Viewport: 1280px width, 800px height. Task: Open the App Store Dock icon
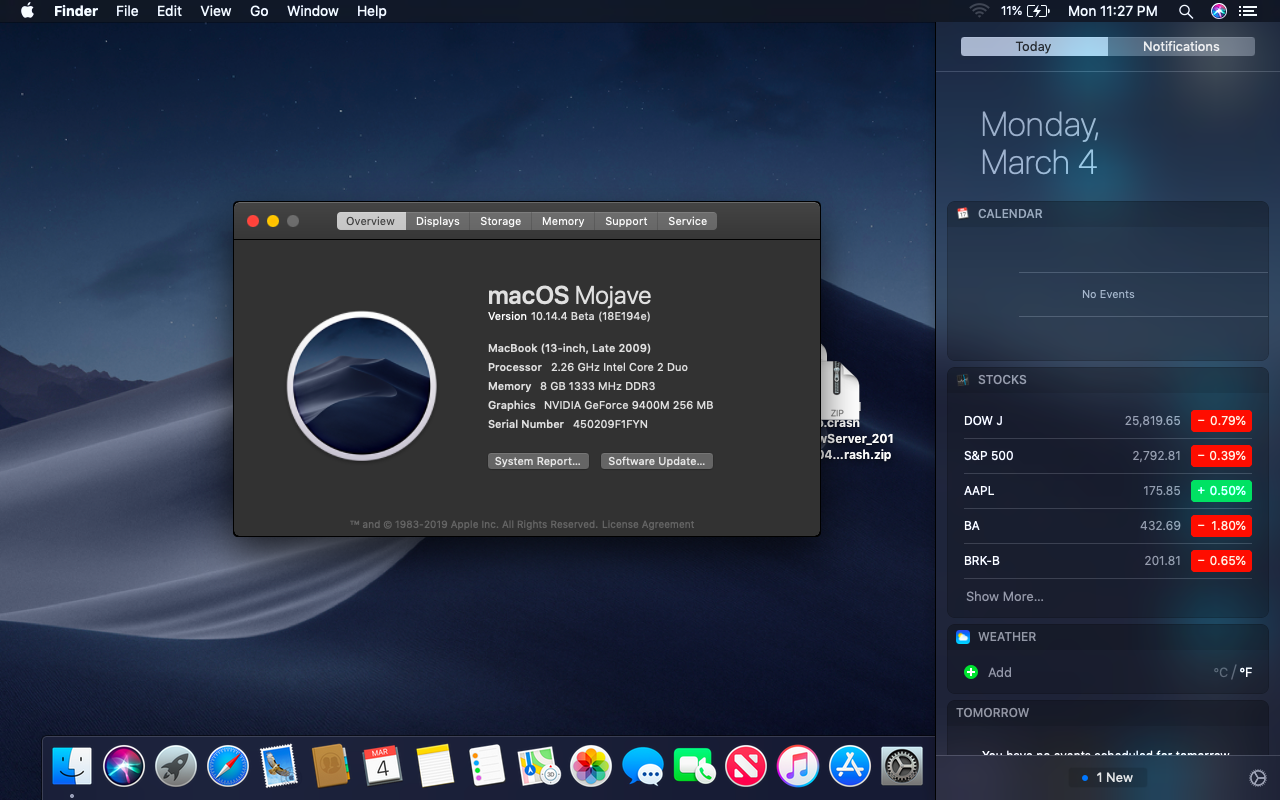(850, 767)
